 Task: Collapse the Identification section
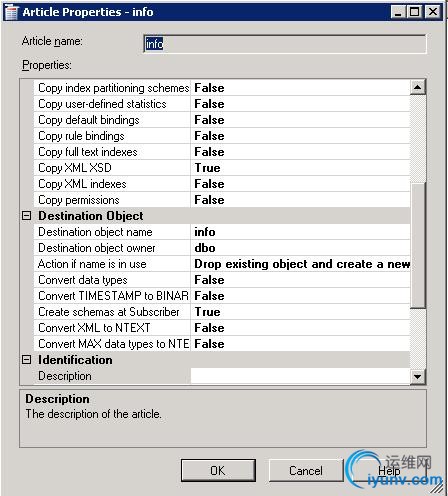click(x=26, y=360)
